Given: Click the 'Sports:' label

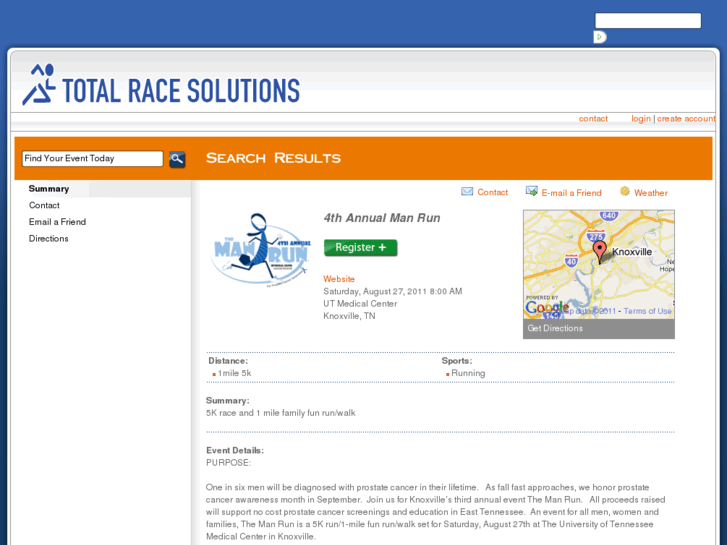Looking at the screenshot, I should pos(457,360).
